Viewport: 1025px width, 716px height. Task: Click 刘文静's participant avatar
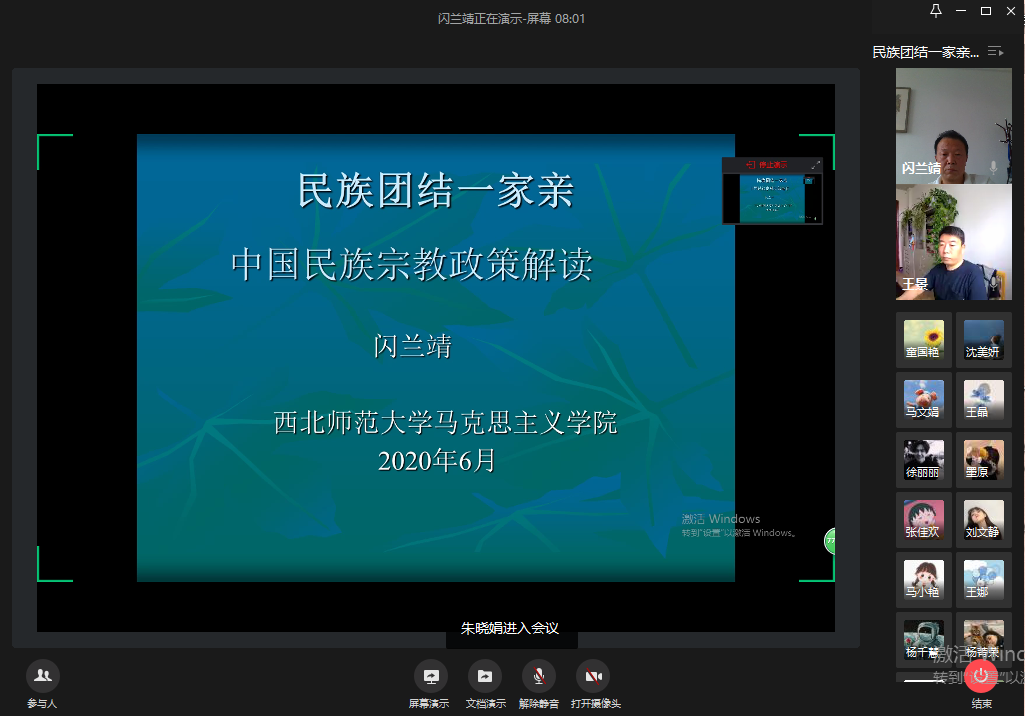pos(983,517)
